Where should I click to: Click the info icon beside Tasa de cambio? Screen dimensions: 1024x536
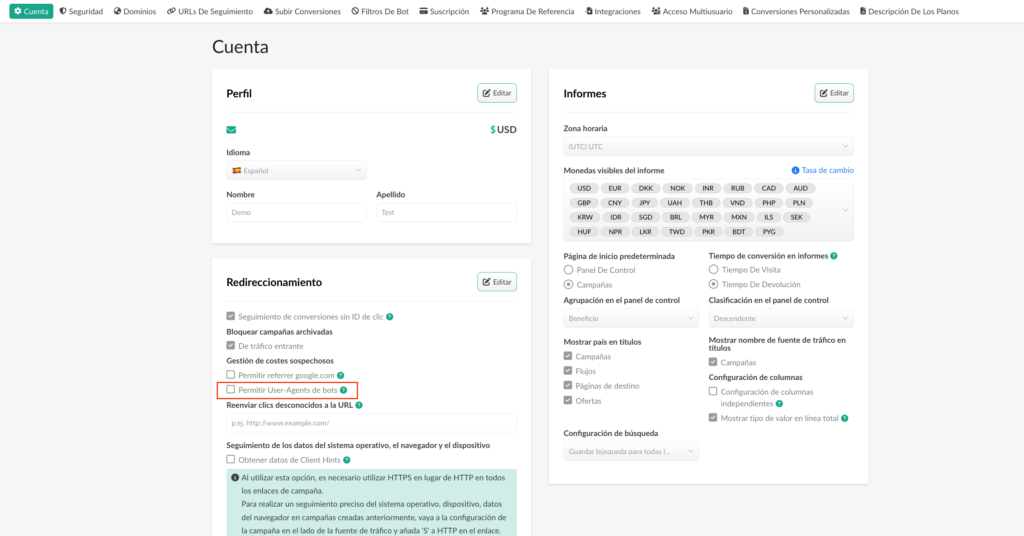(795, 170)
